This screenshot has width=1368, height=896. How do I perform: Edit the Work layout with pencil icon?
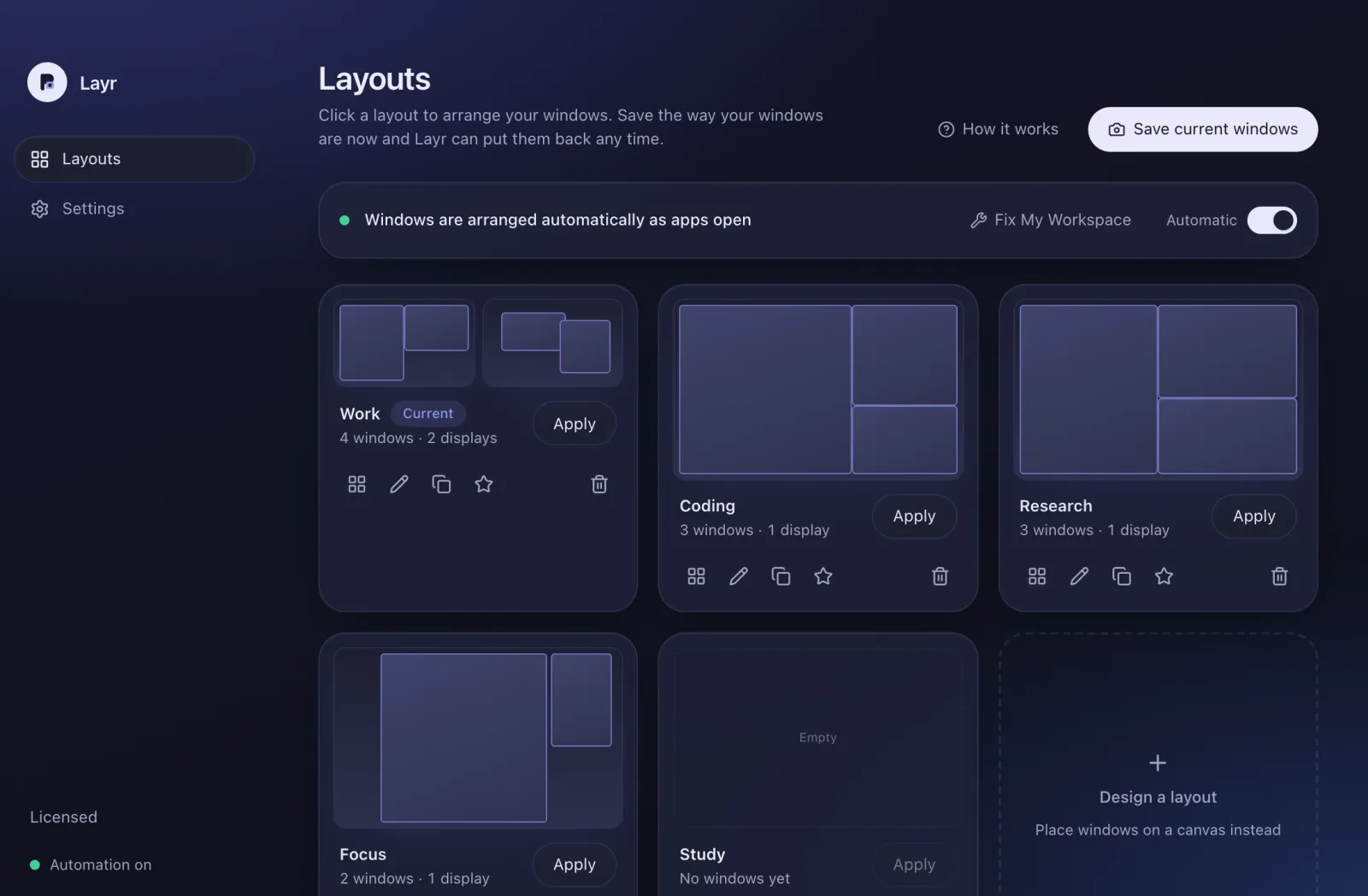point(399,484)
